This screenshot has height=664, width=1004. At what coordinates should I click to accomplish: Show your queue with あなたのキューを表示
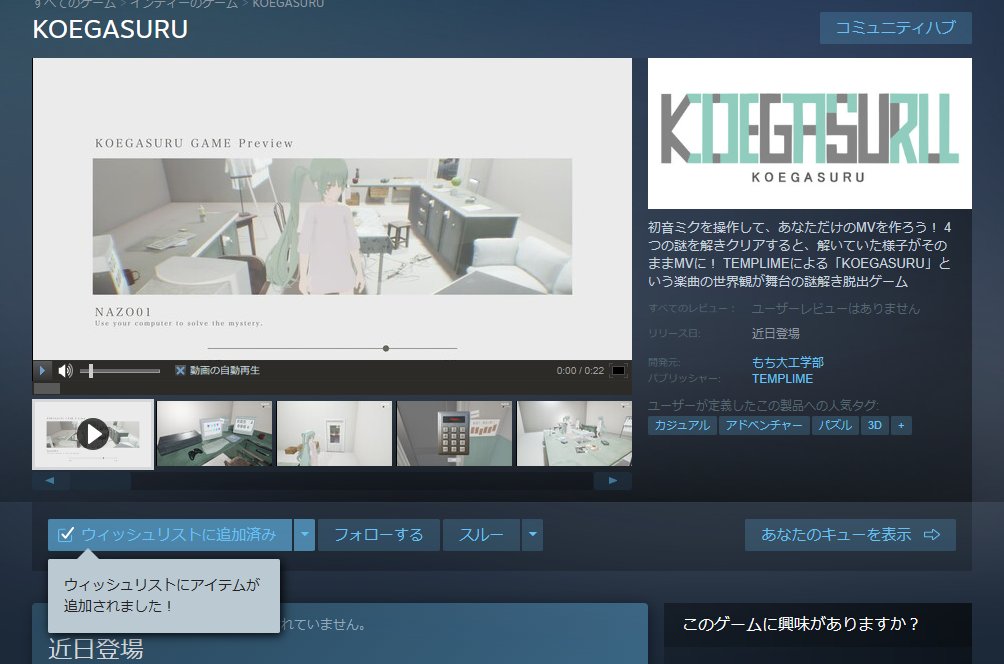[x=850, y=535]
